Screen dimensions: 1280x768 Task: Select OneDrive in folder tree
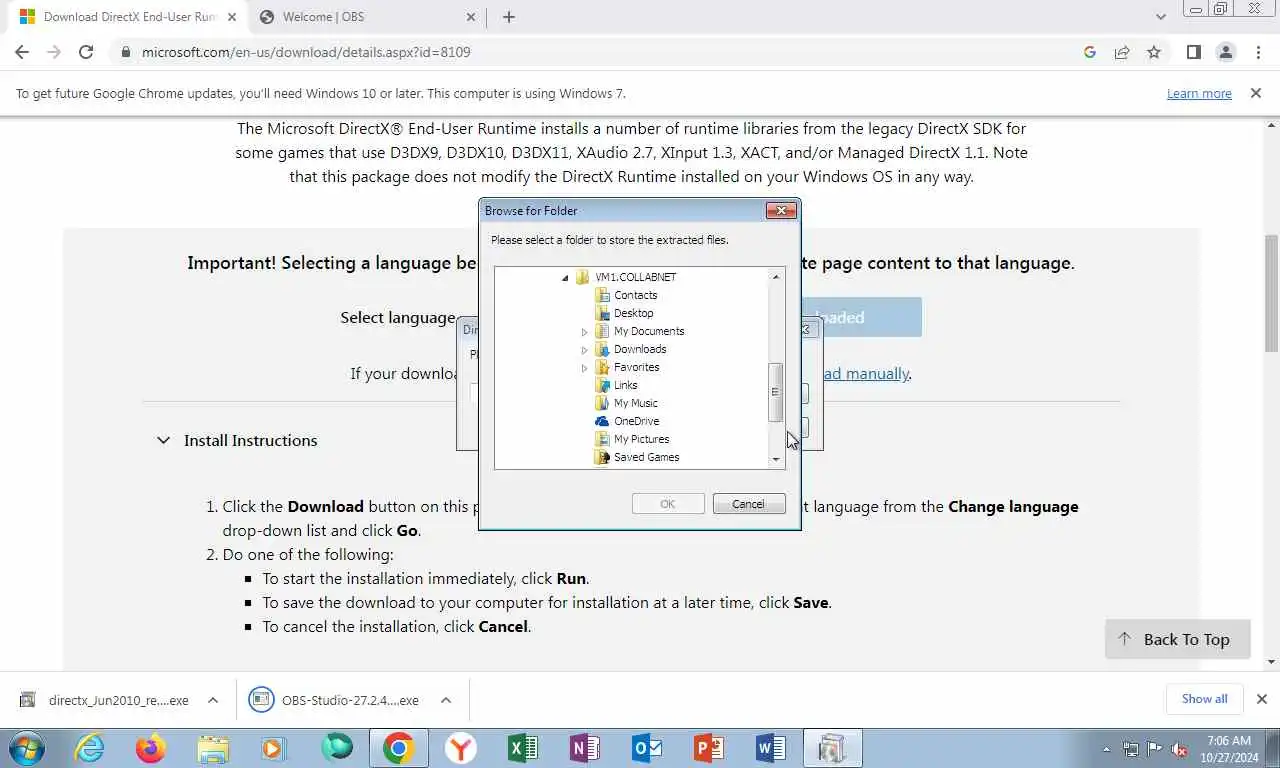[x=636, y=421]
